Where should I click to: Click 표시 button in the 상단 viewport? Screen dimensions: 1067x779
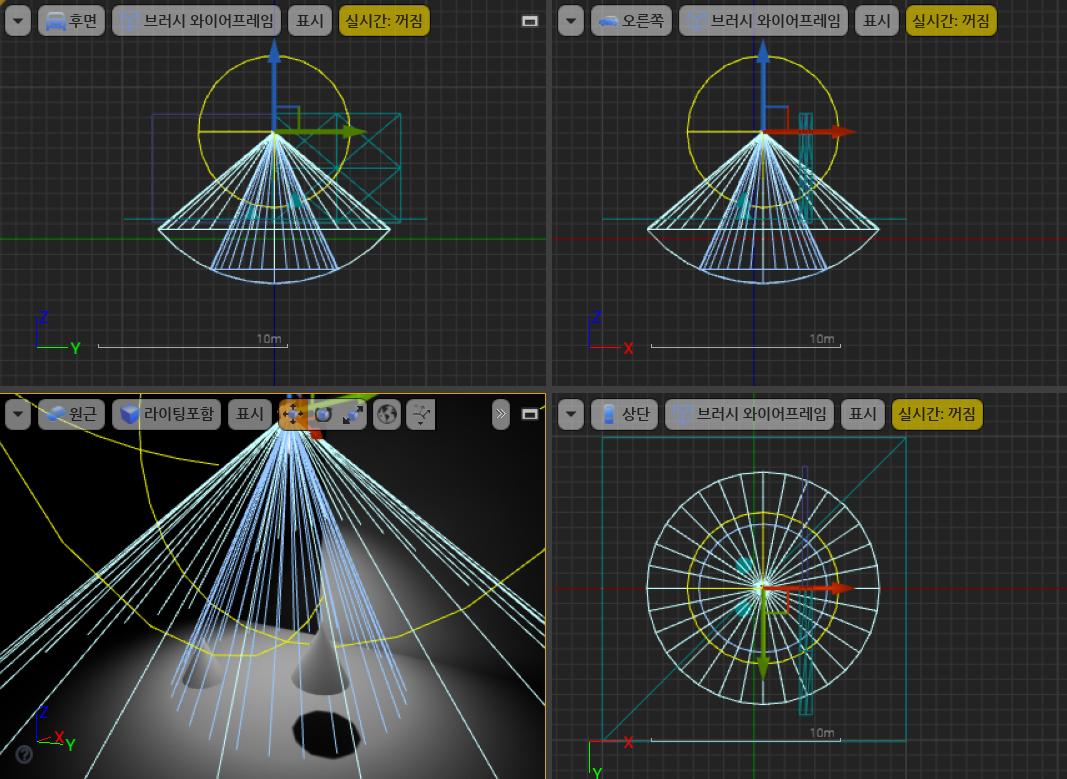[863, 414]
